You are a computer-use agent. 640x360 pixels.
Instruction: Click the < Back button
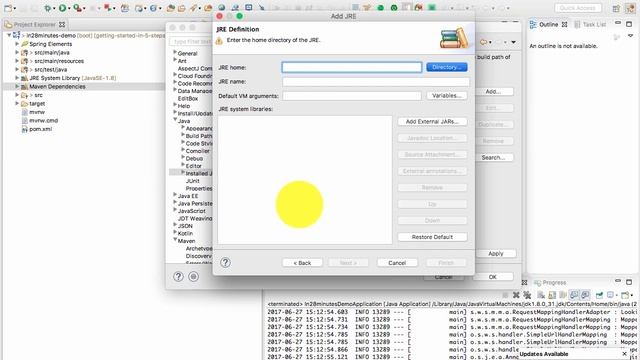pos(302,263)
